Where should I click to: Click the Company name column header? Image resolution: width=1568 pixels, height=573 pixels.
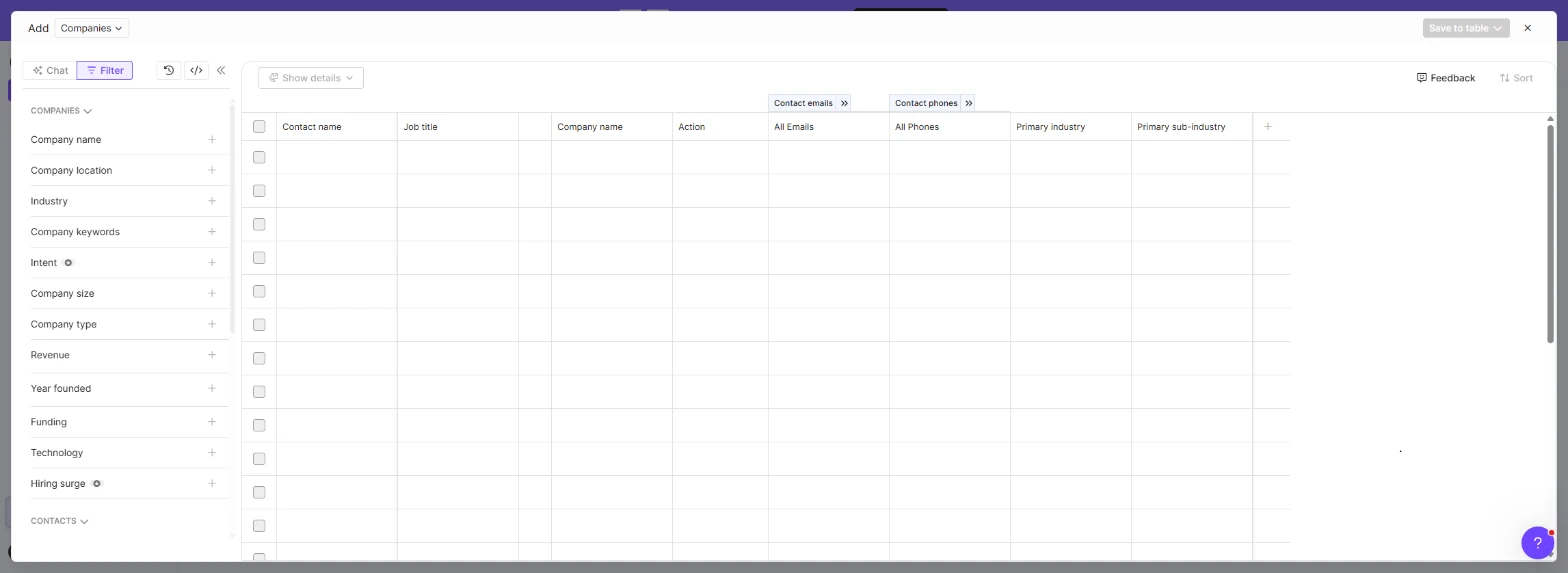(612, 127)
